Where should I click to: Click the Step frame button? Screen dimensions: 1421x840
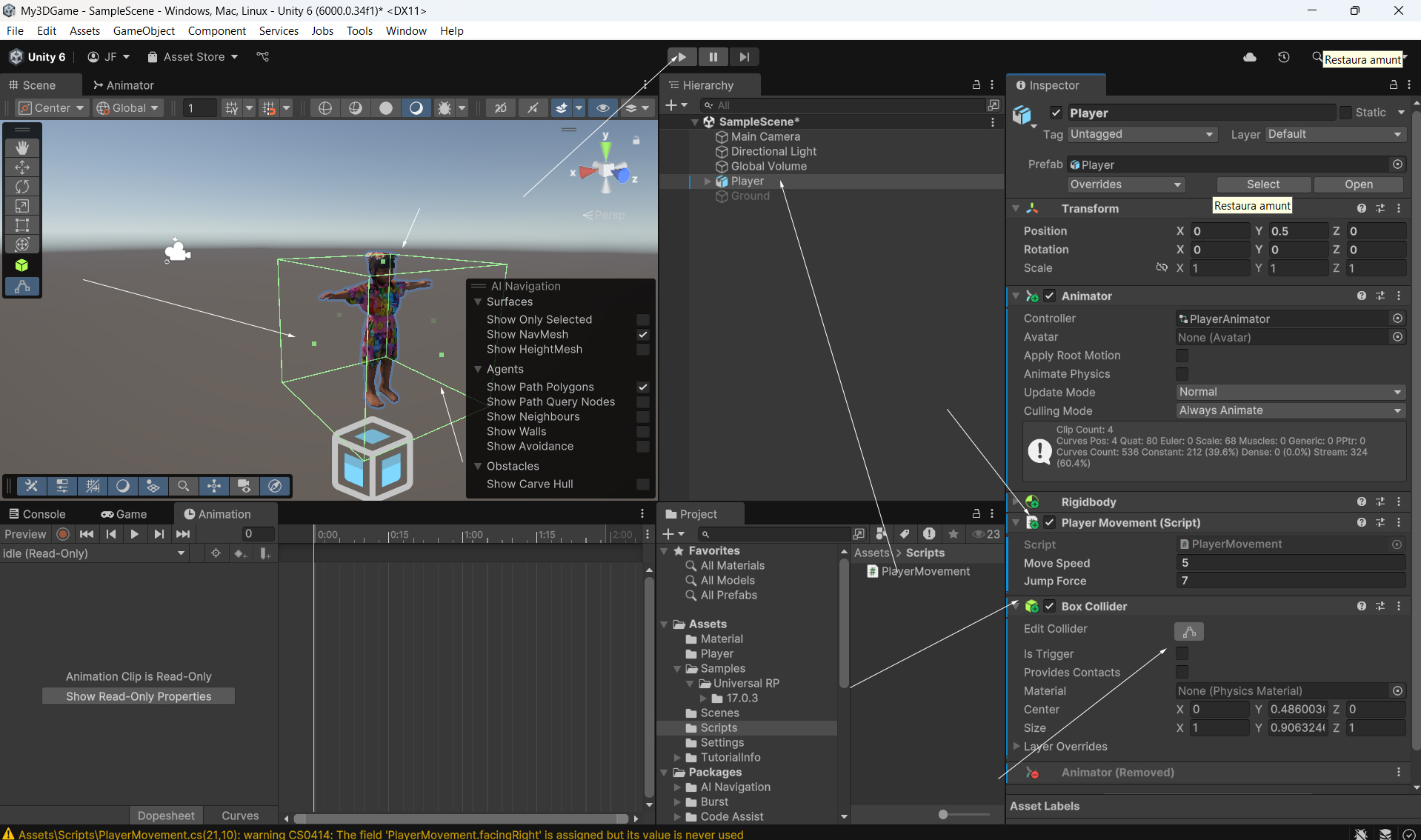click(x=744, y=57)
